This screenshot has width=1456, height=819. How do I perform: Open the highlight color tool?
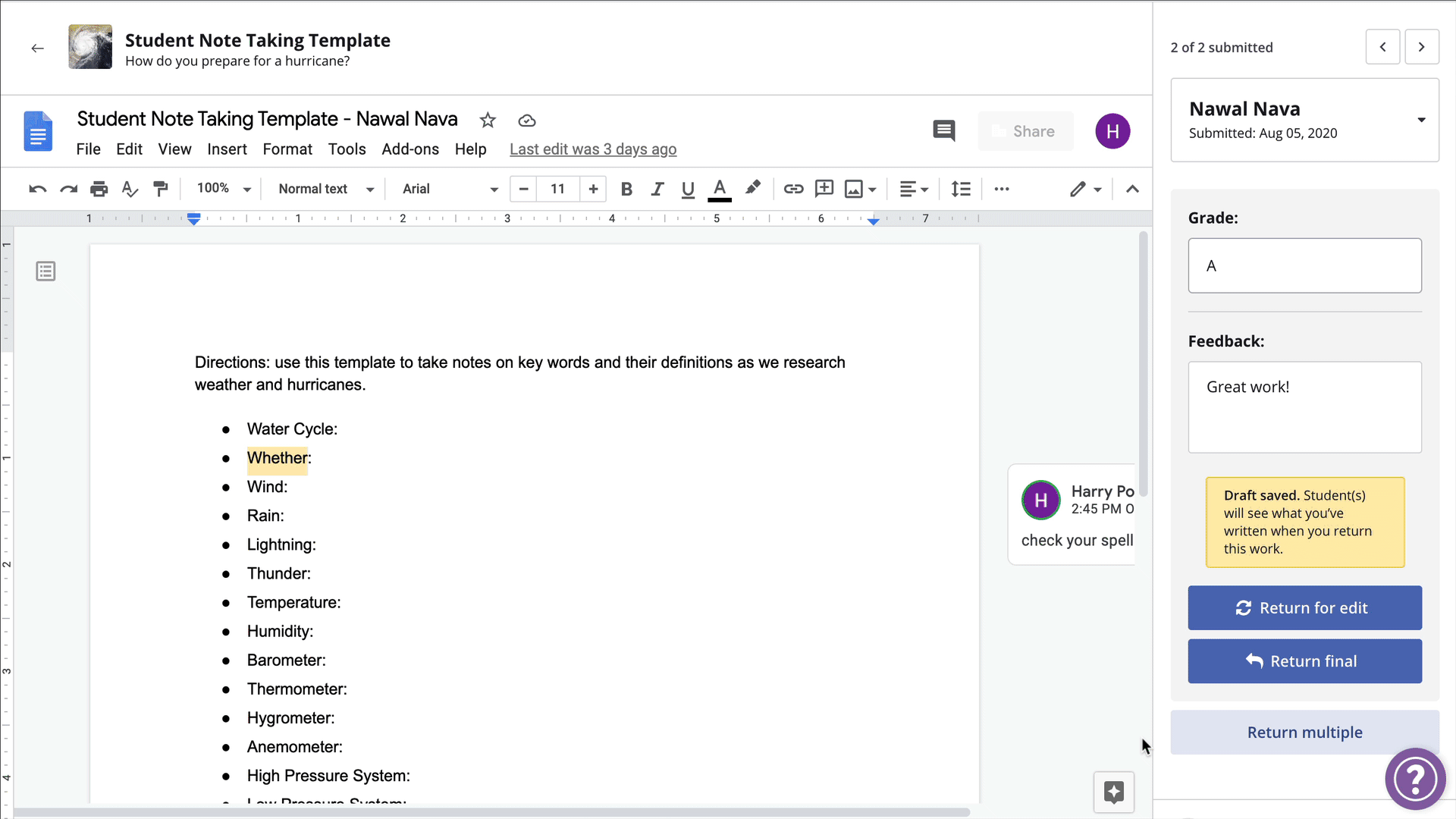(x=752, y=188)
